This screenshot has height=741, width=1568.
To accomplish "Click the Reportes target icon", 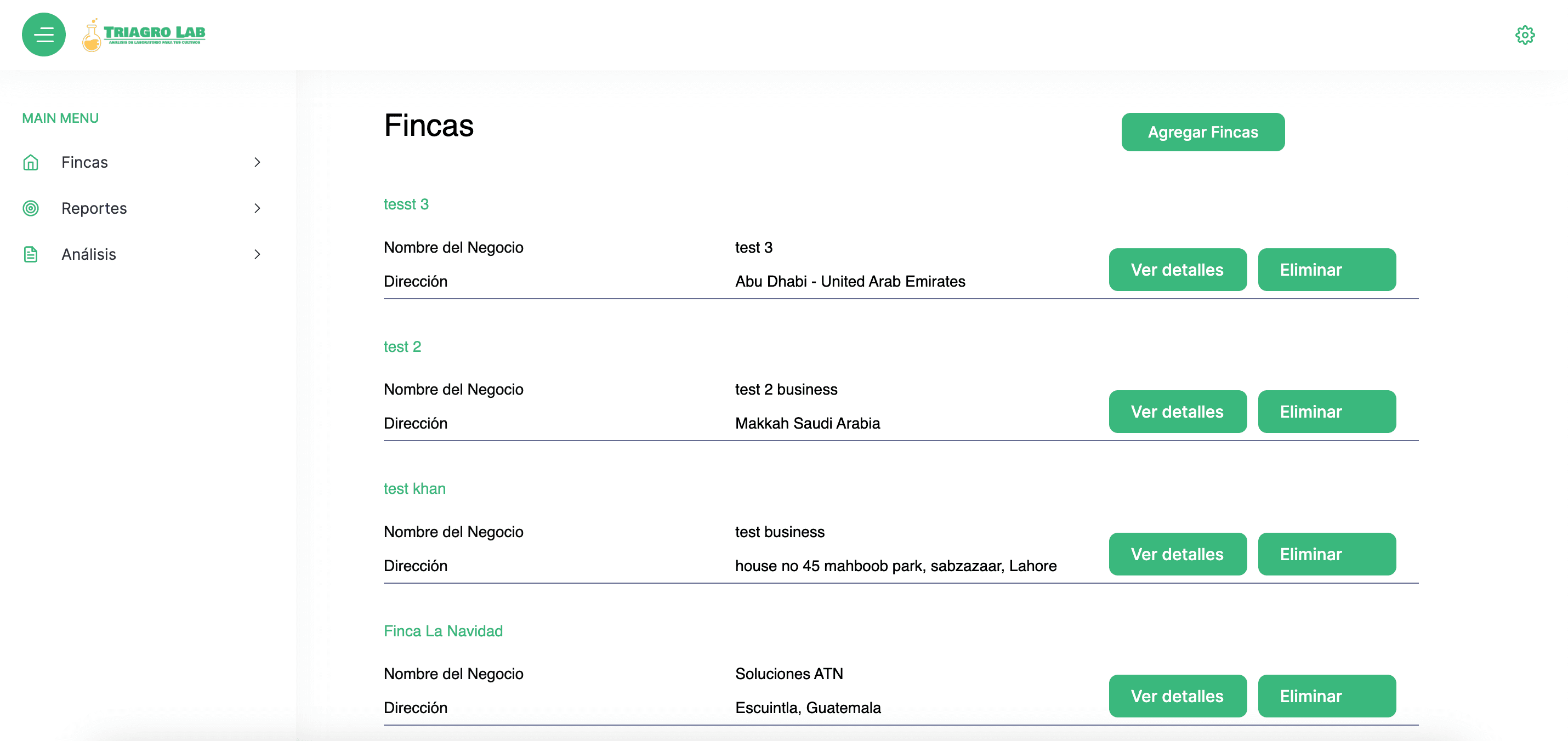I will coord(31,208).
